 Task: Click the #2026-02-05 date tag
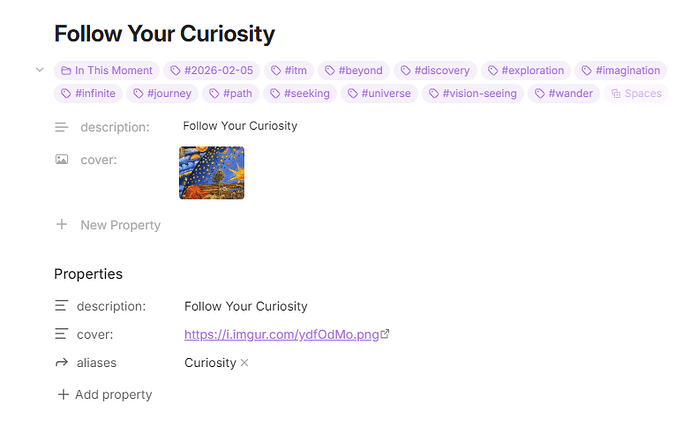210,71
